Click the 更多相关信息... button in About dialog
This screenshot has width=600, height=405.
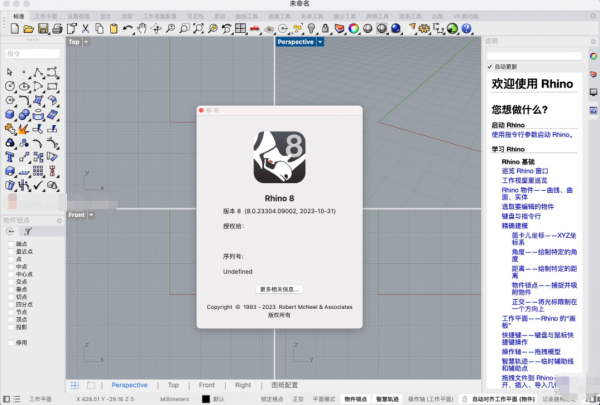pyautogui.click(x=279, y=289)
